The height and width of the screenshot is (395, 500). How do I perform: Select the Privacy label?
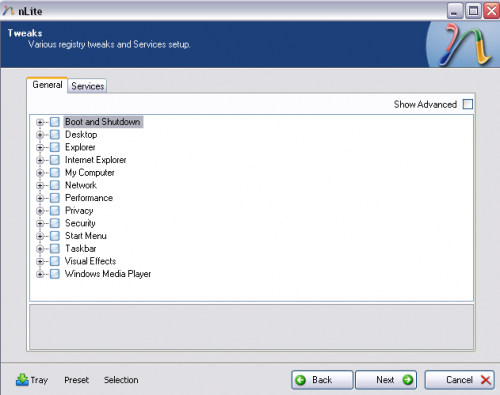[79, 211]
